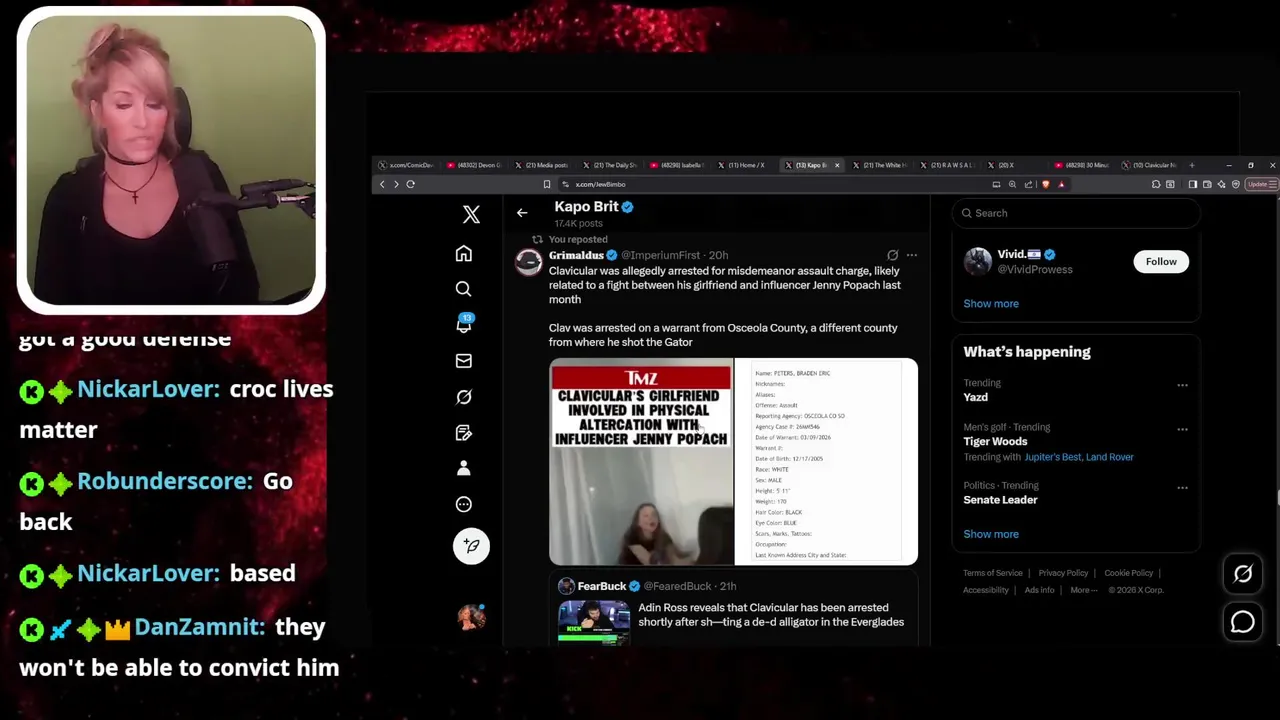Open Vivid profile avatar in suggestions

click(x=977, y=261)
